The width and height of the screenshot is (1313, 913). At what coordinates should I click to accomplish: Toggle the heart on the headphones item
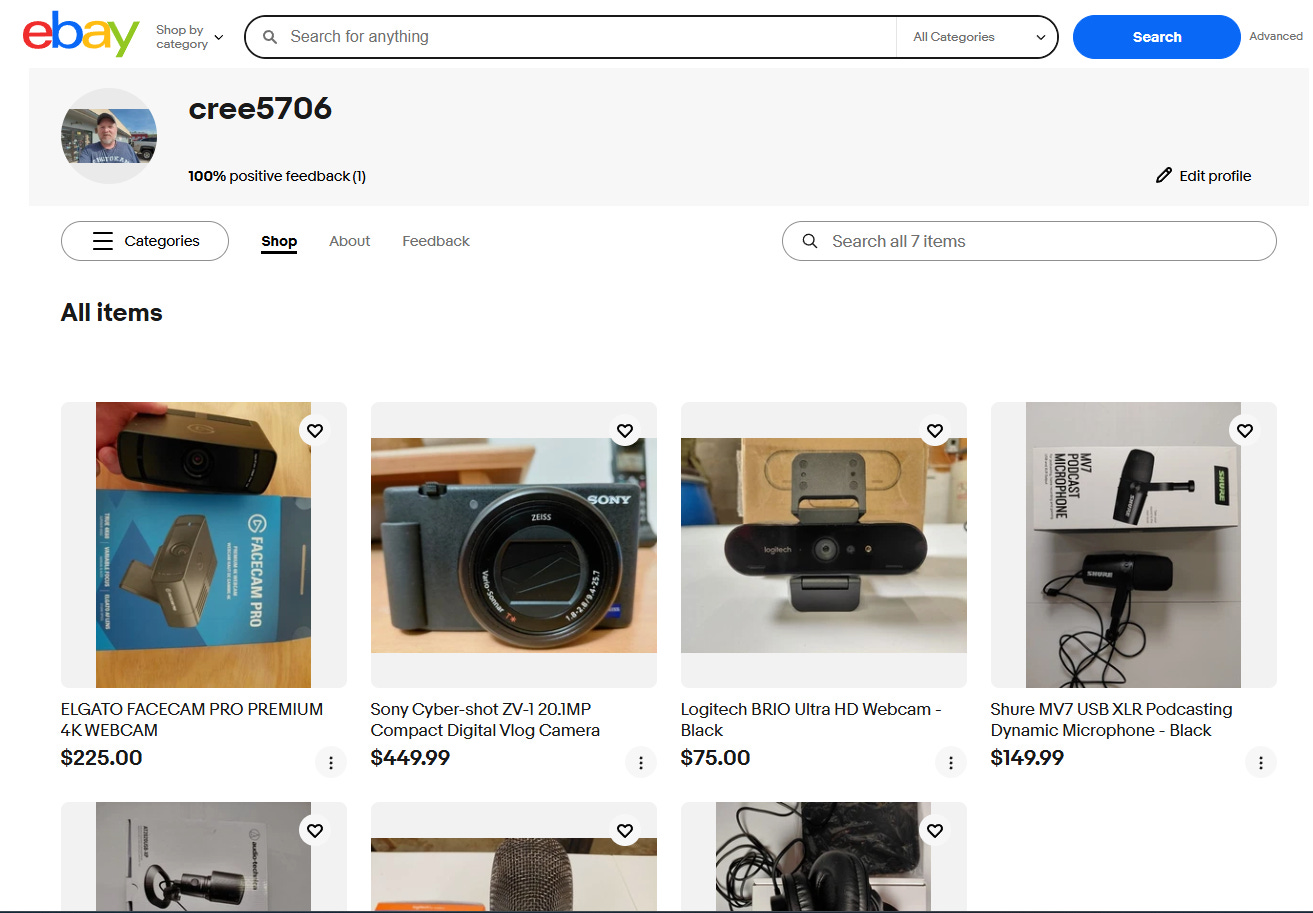coord(935,831)
